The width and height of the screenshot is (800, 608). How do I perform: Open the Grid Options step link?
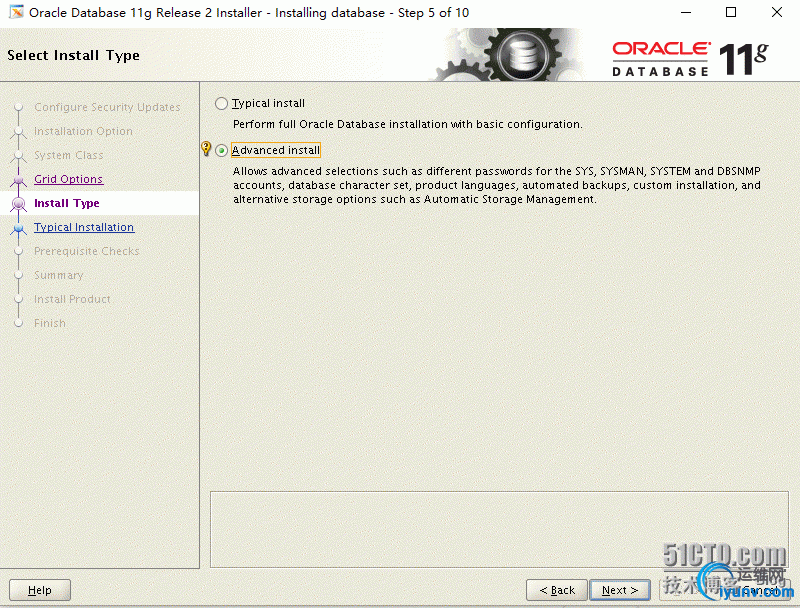(68, 179)
